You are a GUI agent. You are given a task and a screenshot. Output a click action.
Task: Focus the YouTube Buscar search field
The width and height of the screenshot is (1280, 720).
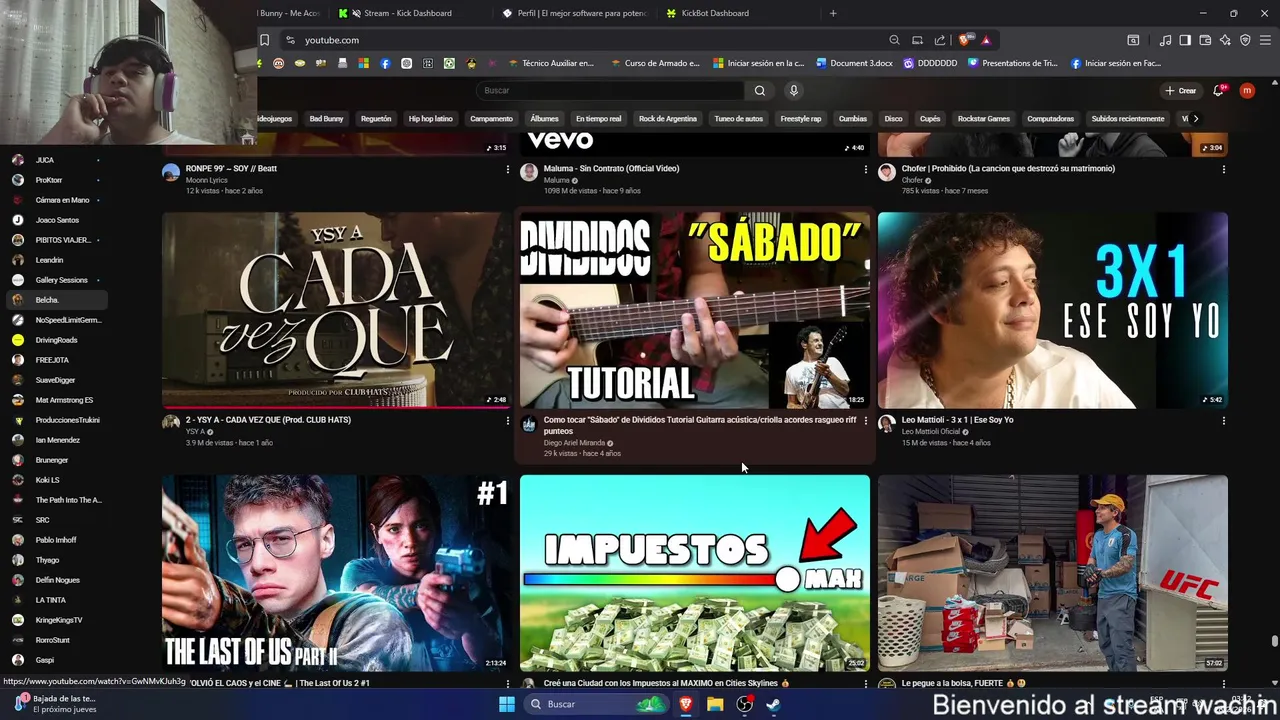pyautogui.click(x=610, y=91)
